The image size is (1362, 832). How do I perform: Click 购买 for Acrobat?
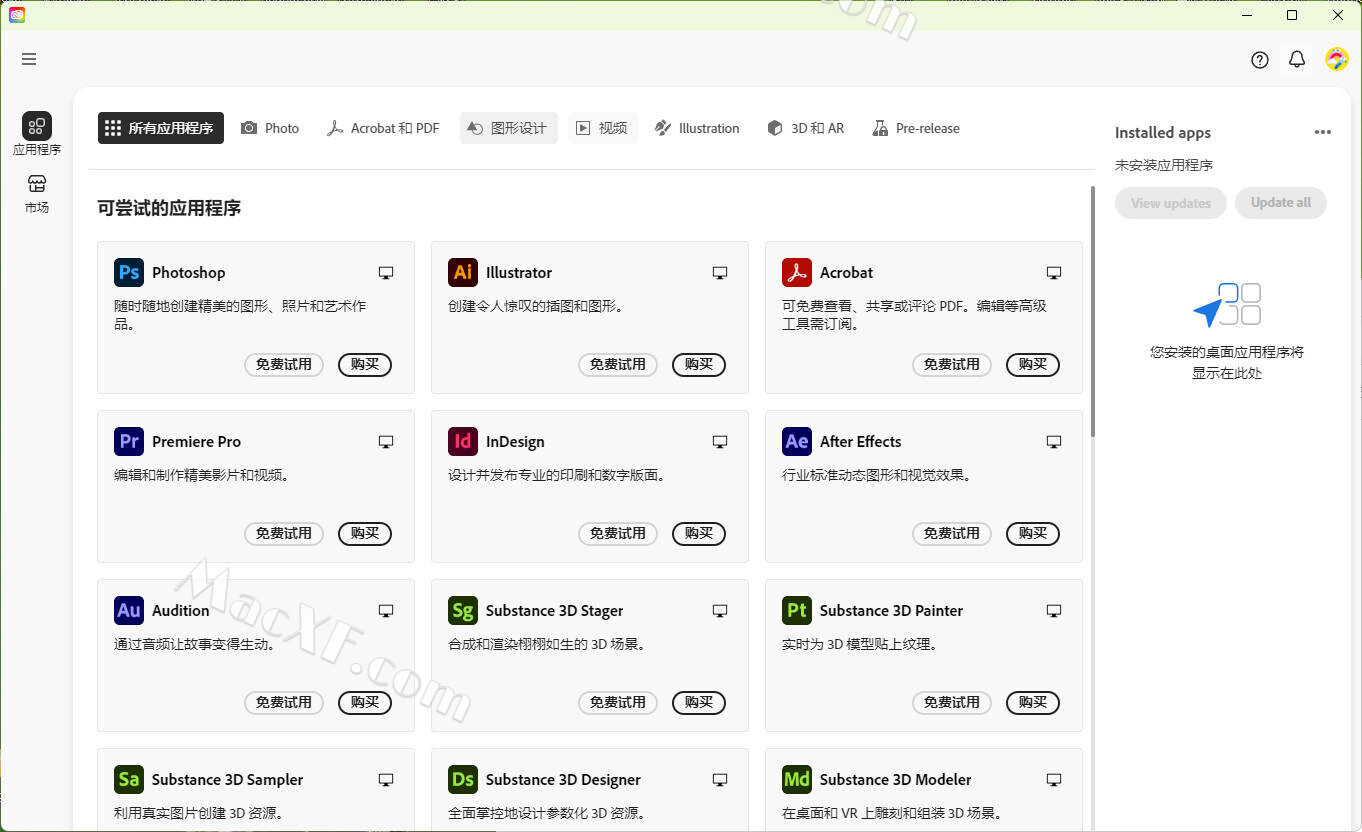(1033, 365)
